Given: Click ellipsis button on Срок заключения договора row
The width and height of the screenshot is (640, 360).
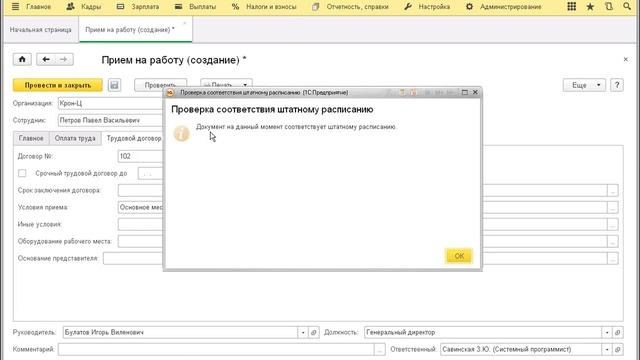Looking at the screenshot, I should coord(613,191).
